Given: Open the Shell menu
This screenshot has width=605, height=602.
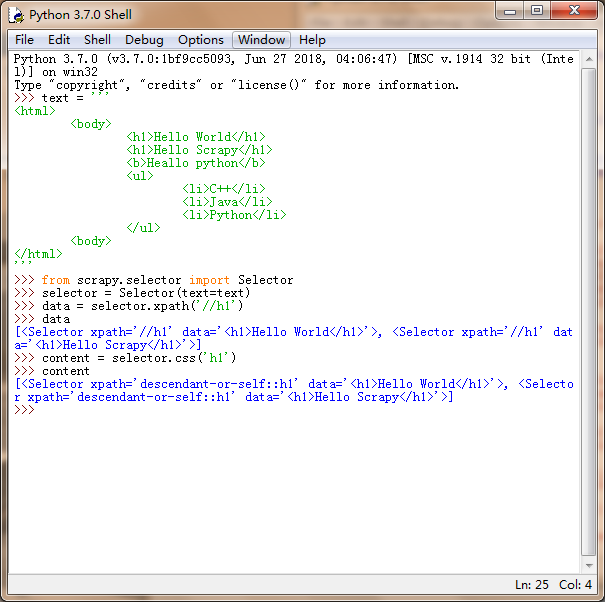Looking at the screenshot, I should coord(97,40).
